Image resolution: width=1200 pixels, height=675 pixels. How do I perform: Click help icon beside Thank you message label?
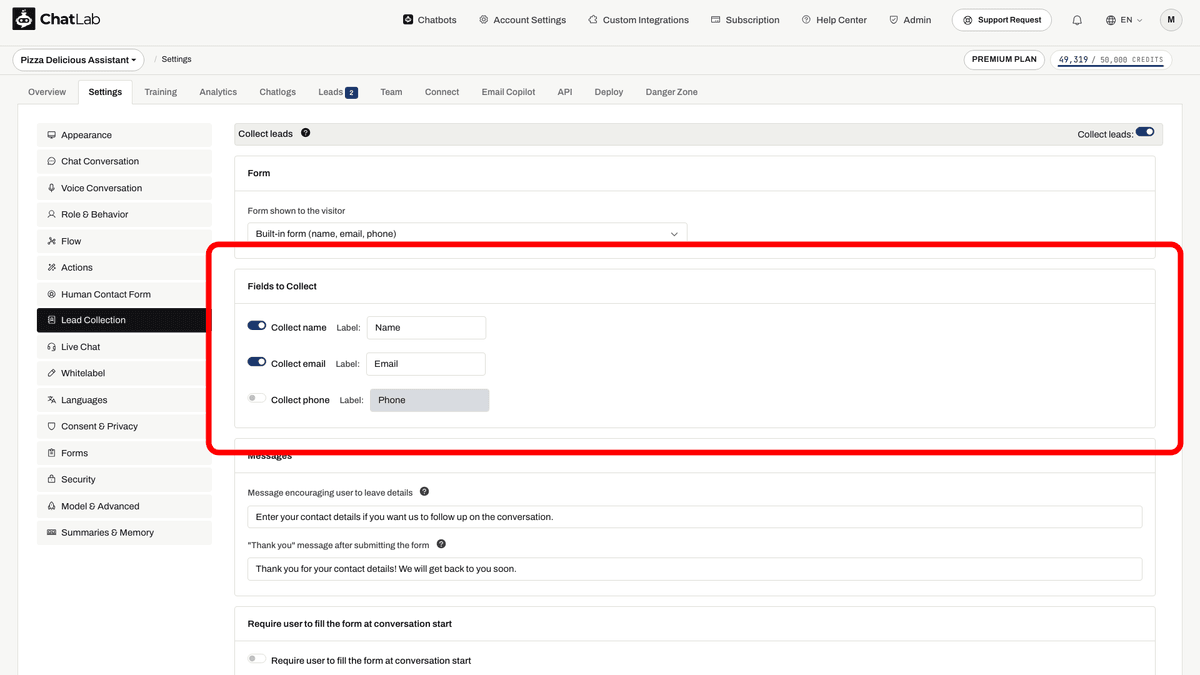click(441, 545)
